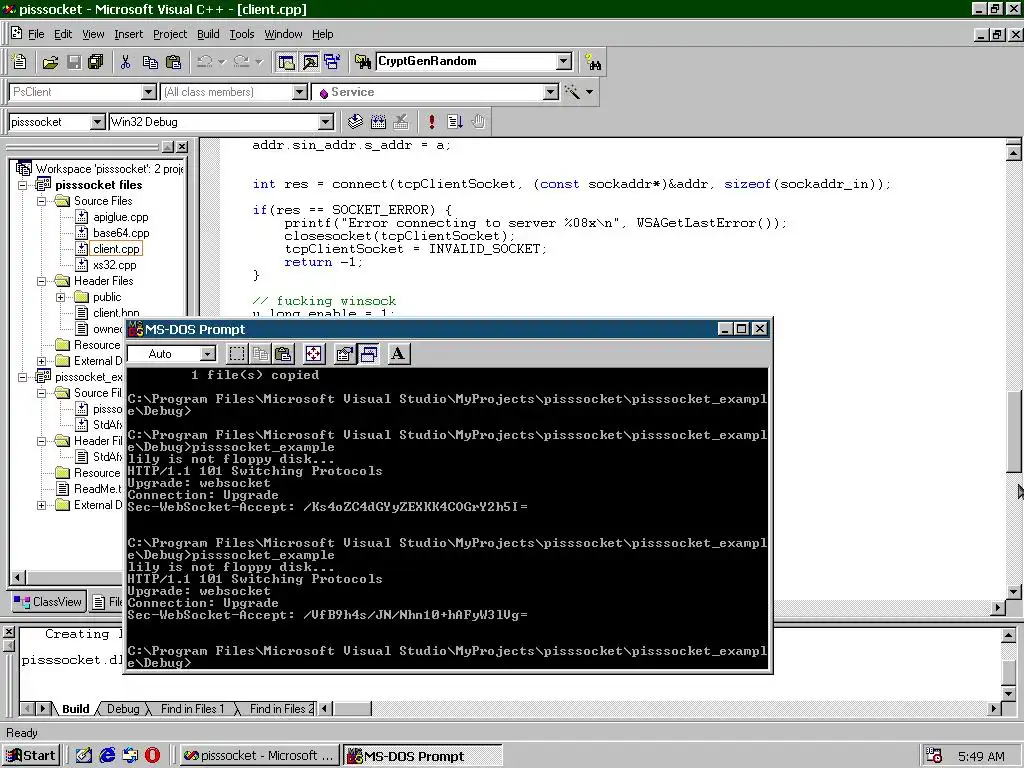Switch to the ClassView tab
1024x768 pixels.
(x=48, y=601)
